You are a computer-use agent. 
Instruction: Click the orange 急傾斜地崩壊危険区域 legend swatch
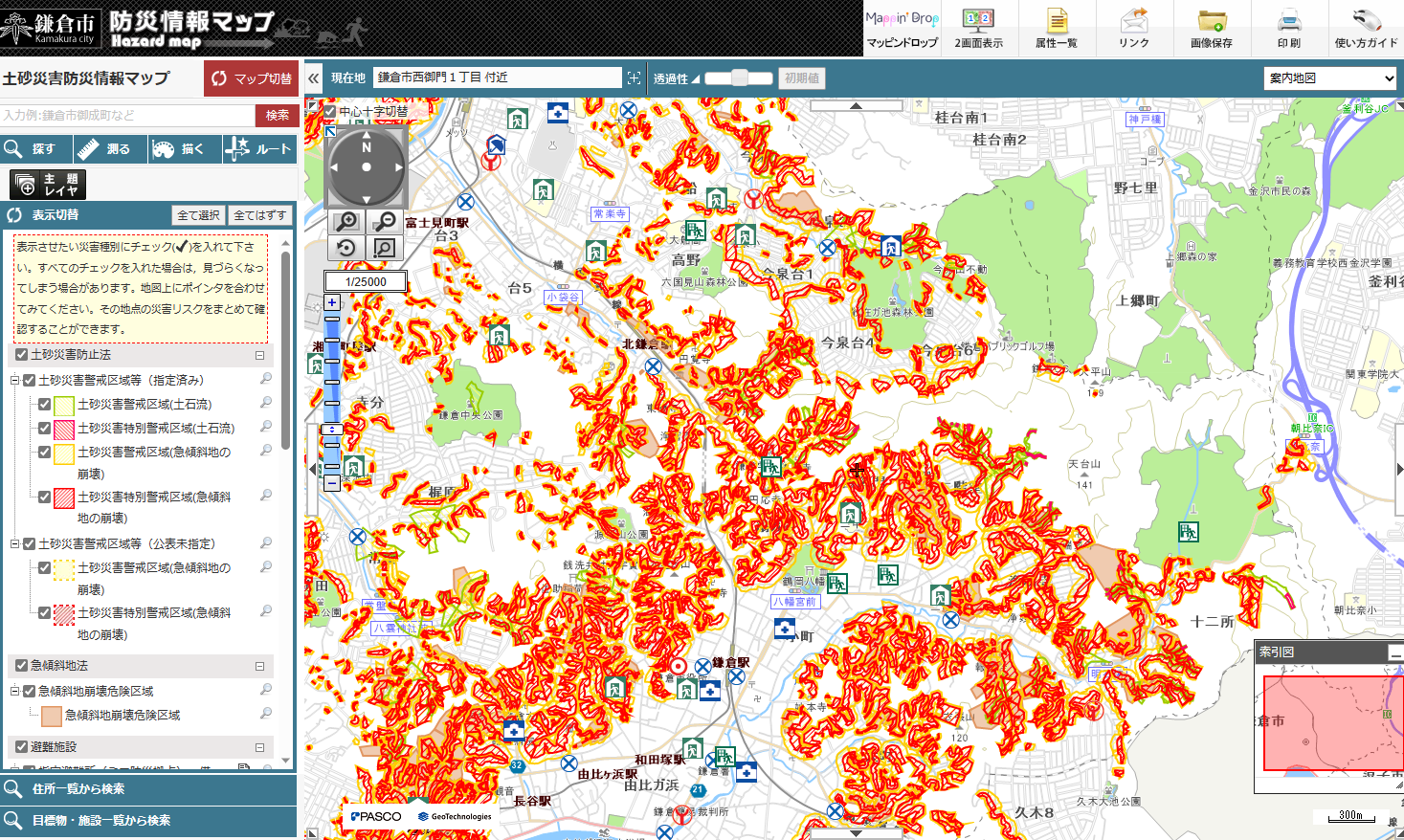point(52,716)
